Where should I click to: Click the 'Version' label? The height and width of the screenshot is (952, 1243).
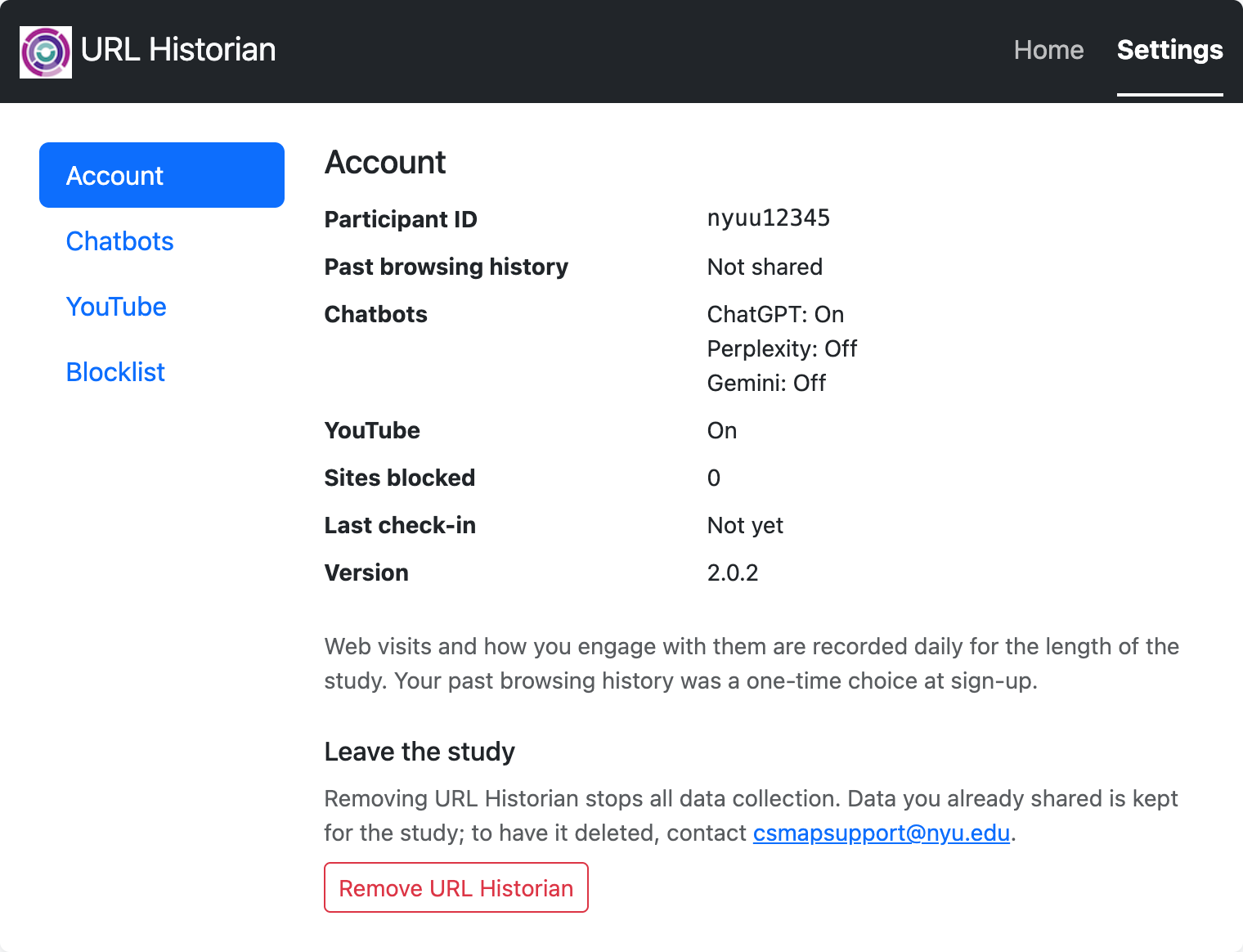(x=366, y=573)
